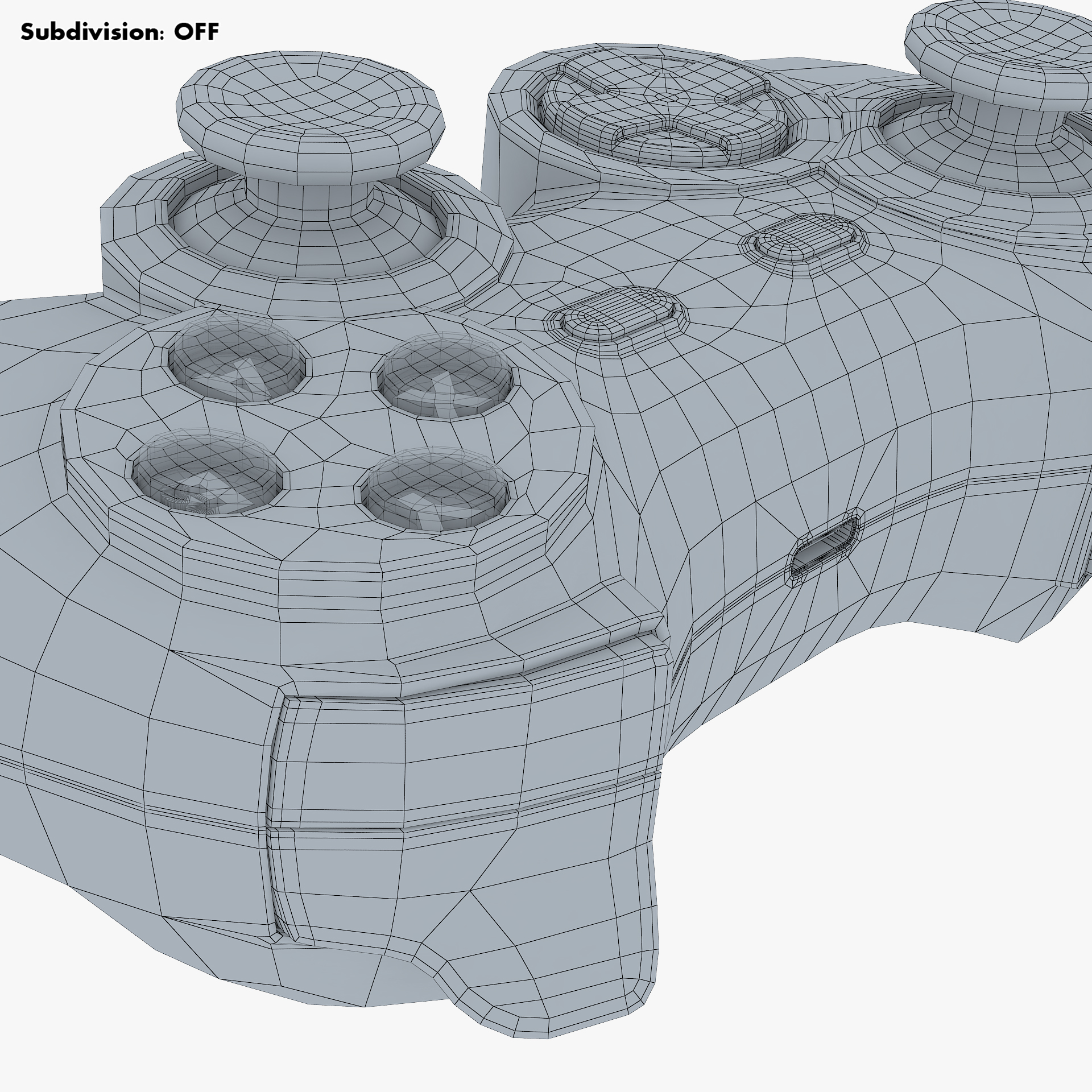
Task: Click the lower-right transparent face button
Action: click(435, 489)
